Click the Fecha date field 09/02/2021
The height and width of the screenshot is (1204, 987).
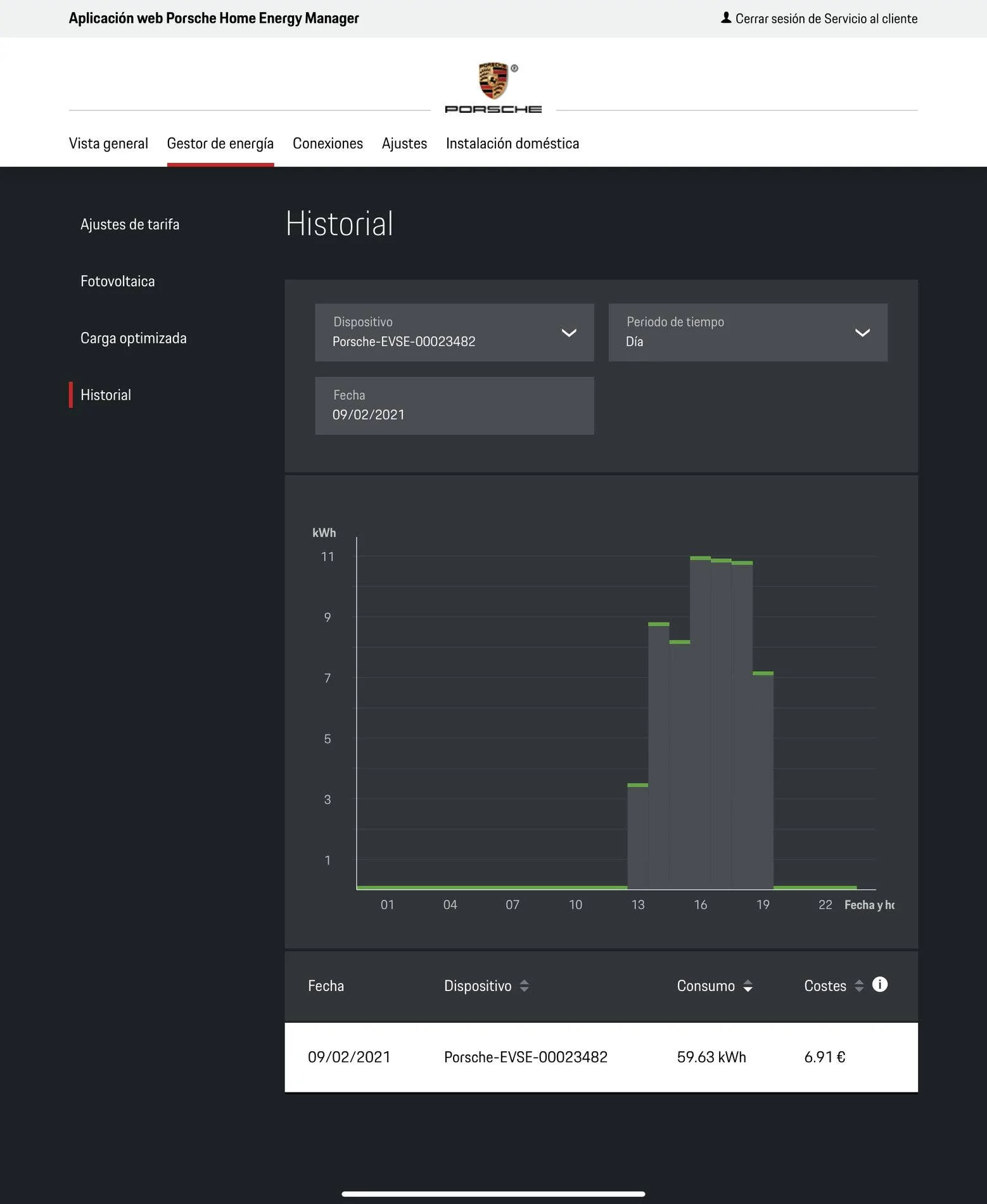click(x=454, y=406)
